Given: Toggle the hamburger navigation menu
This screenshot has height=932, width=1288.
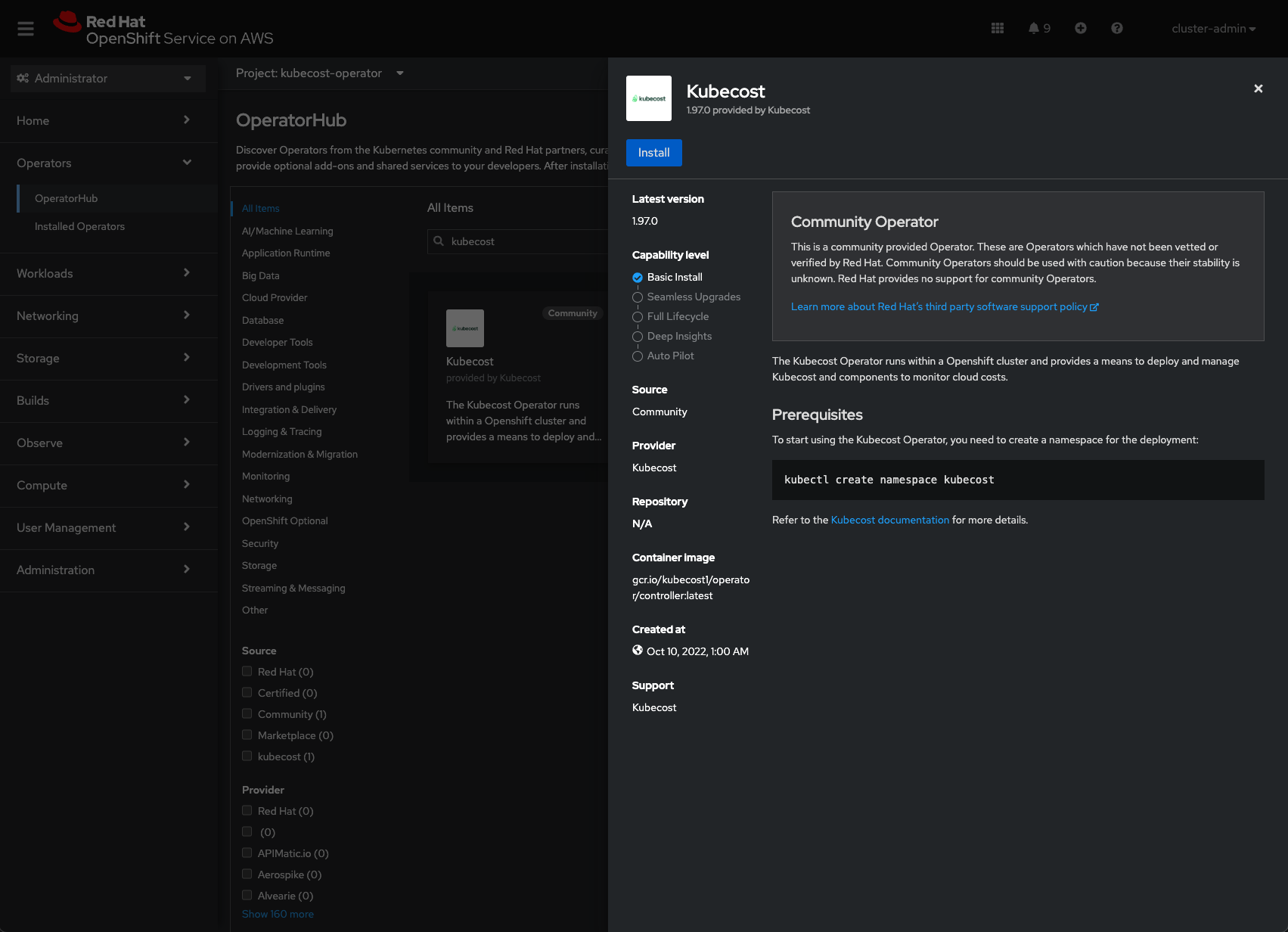Looking at the screenshot, I should click(26, 29).
